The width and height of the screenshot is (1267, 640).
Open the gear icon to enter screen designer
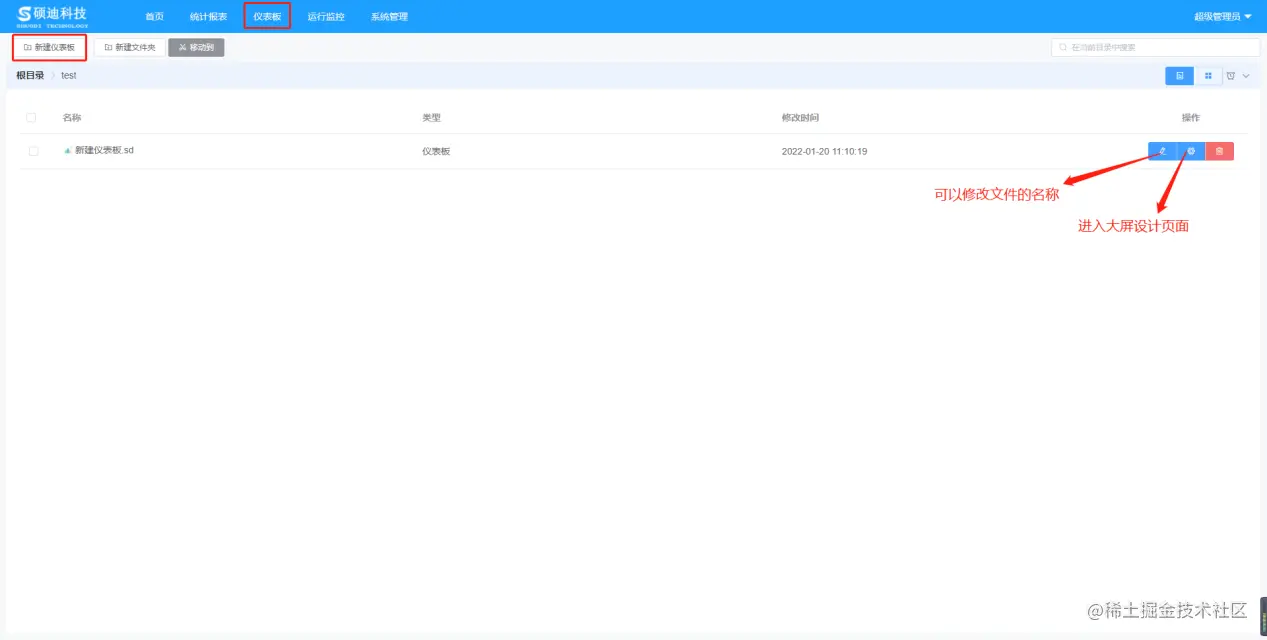tap(1190, 150)
